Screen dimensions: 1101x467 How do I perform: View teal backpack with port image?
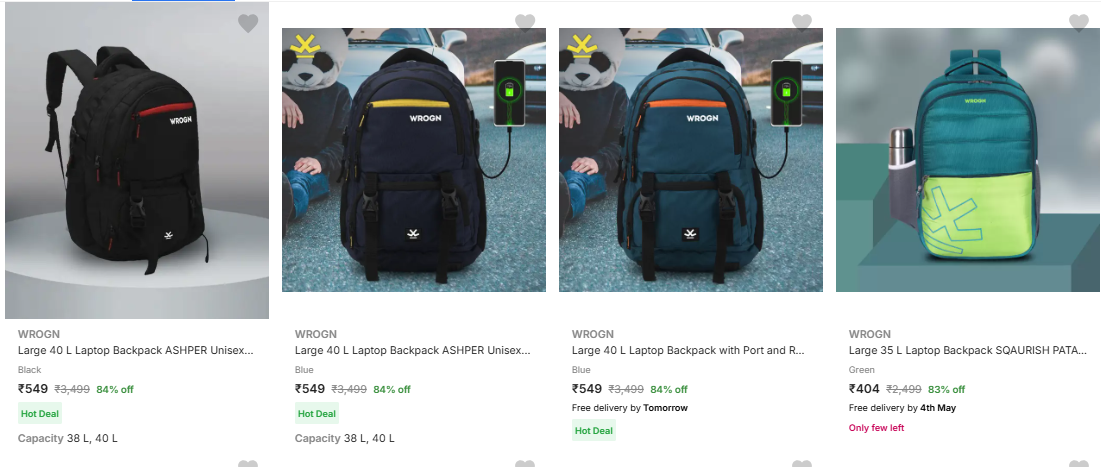coord(691,160)
